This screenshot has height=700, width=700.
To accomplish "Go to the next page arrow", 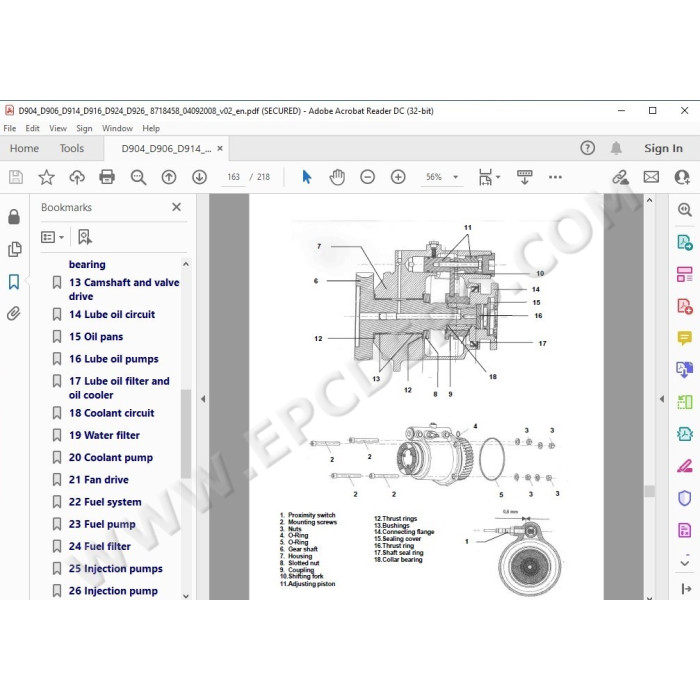I will pos(200,177).
